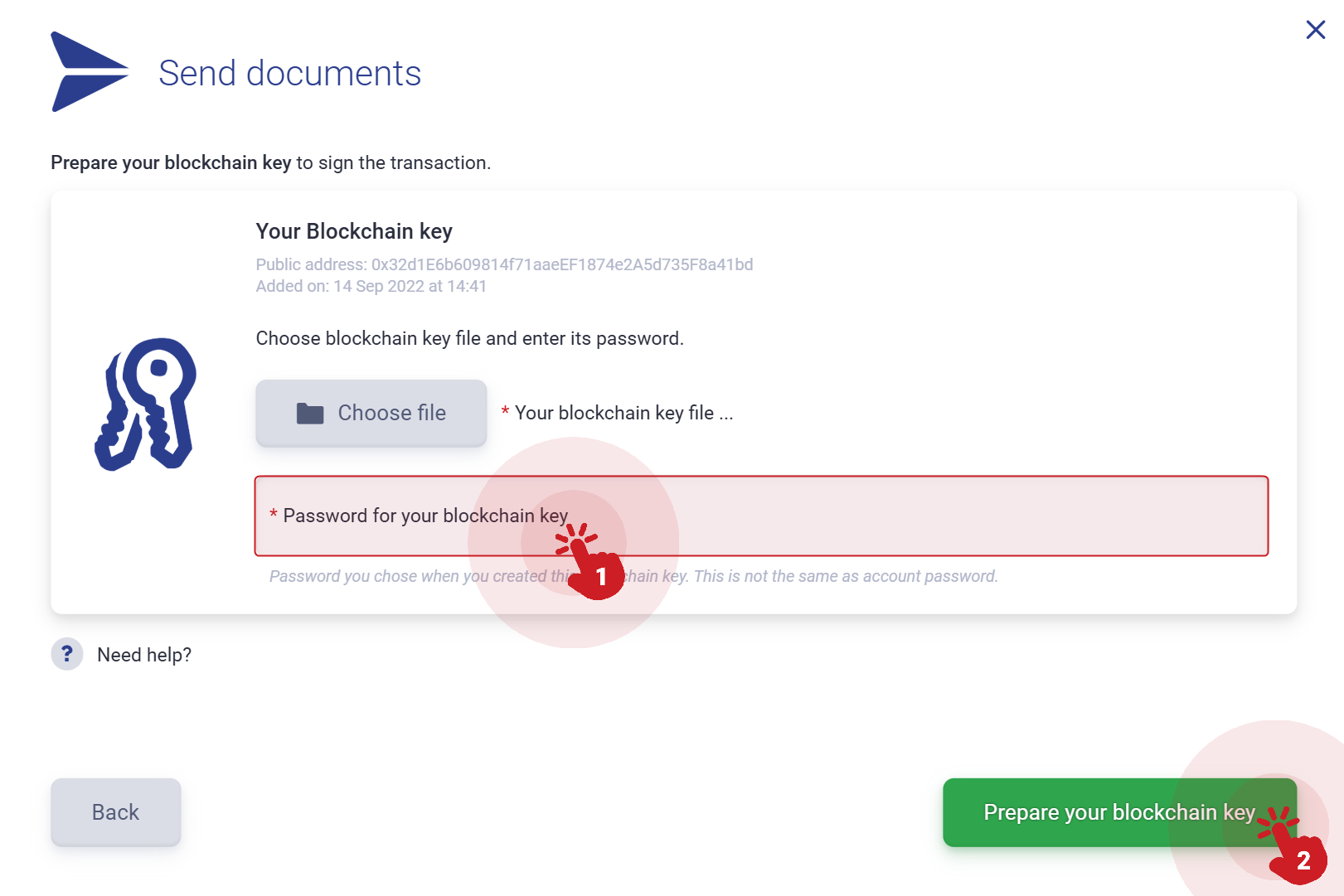The height and width of the screenshot is (896, 1344).
Task: Click the Added on date line
Action: 371,286
